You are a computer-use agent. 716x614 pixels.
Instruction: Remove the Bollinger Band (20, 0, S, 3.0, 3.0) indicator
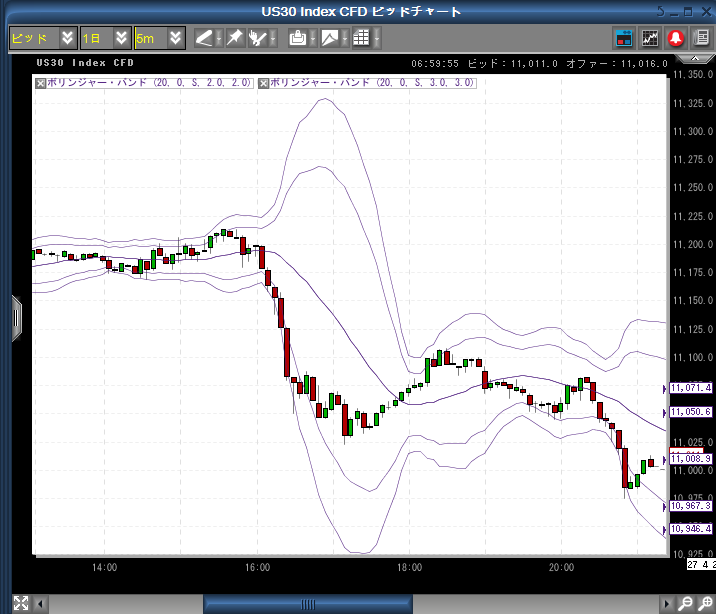(263, 83)
